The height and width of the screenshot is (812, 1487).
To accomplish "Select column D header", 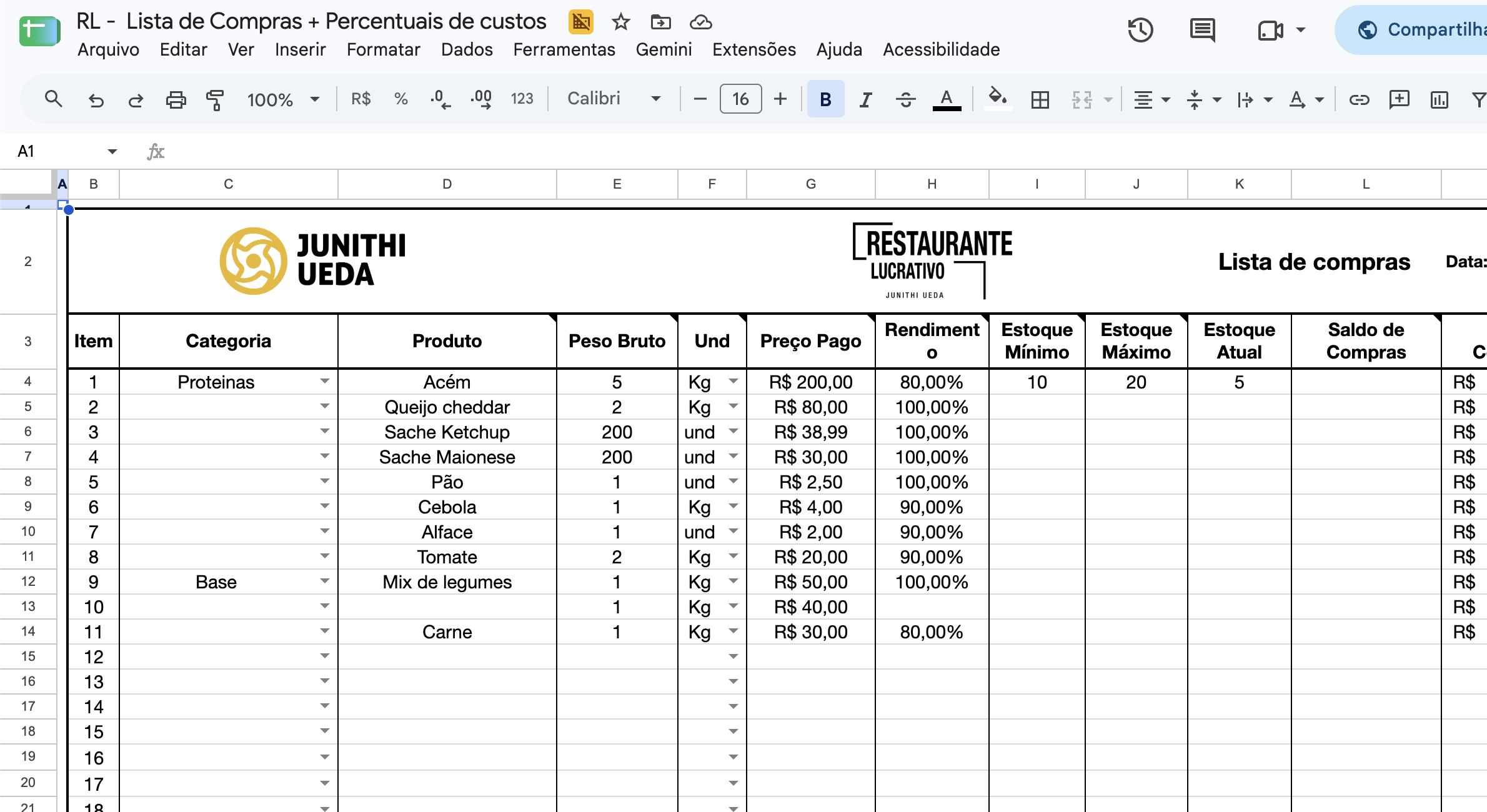I will click(x=447, y=184).
